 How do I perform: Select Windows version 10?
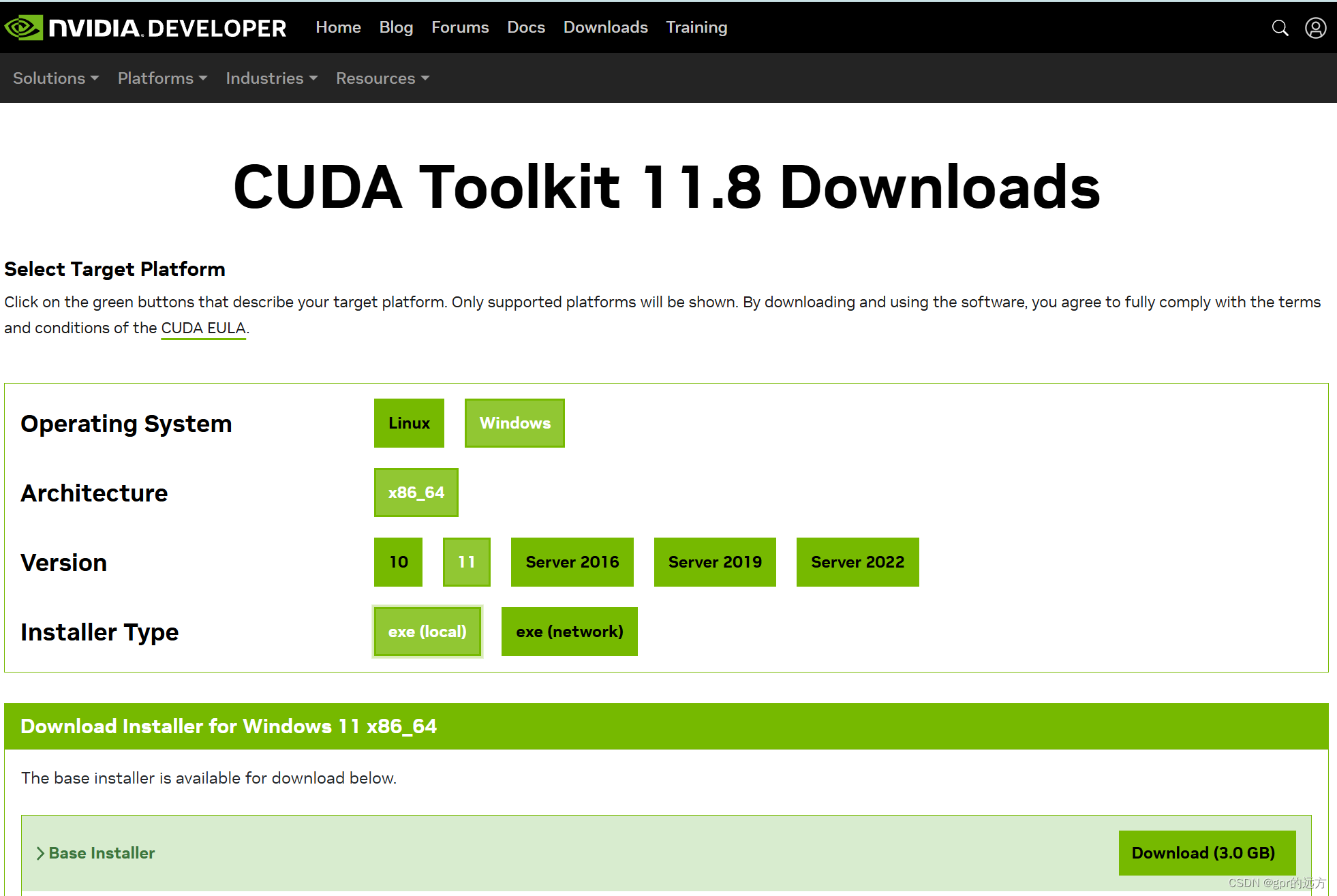[398, 562]
